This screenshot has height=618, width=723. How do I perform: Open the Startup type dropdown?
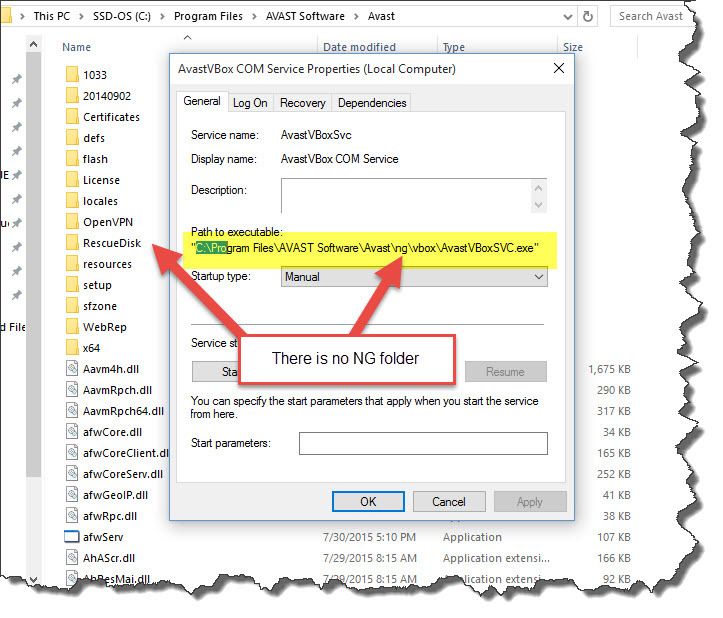pyautogui.click(x=414, y=277)
